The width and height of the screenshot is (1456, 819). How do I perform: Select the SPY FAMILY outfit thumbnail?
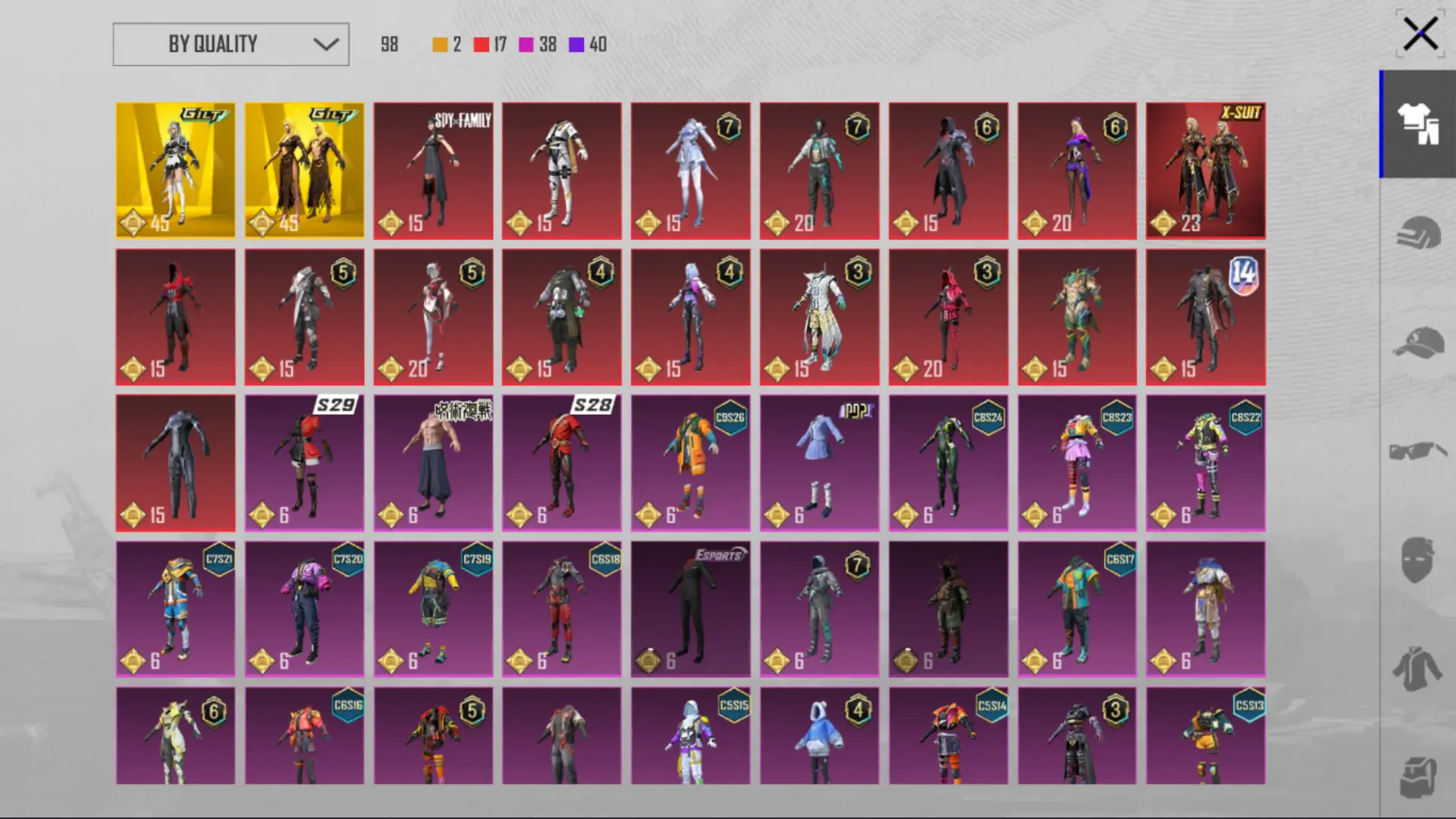coord(433,171)
